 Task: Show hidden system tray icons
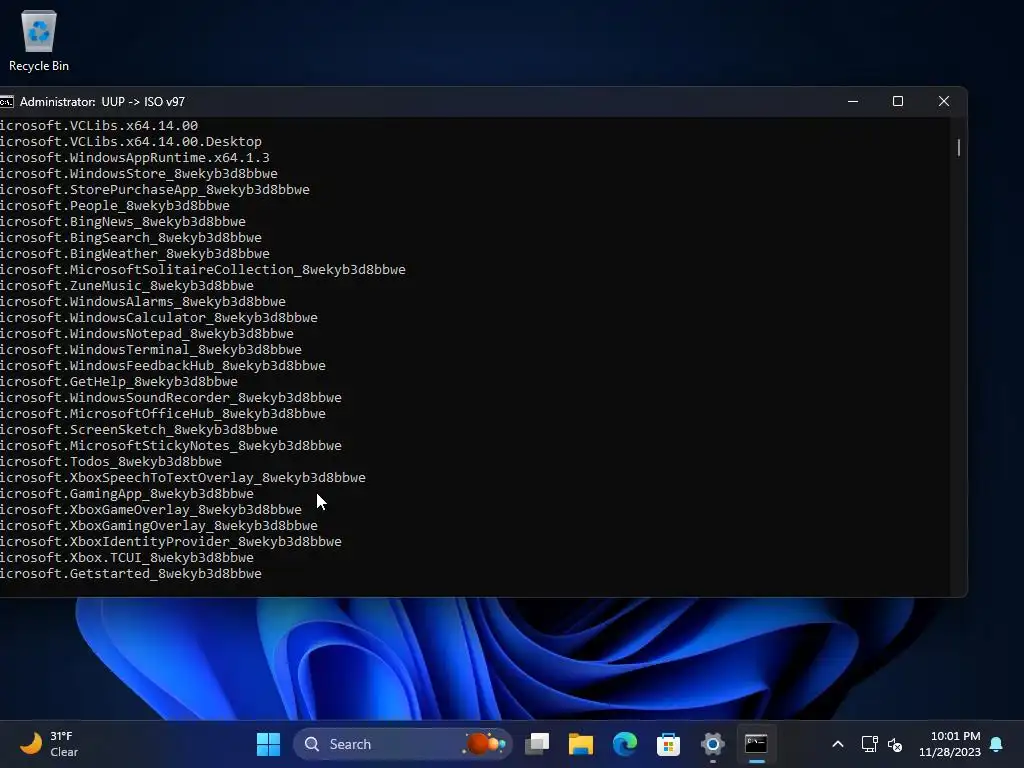tap(838, 744)
